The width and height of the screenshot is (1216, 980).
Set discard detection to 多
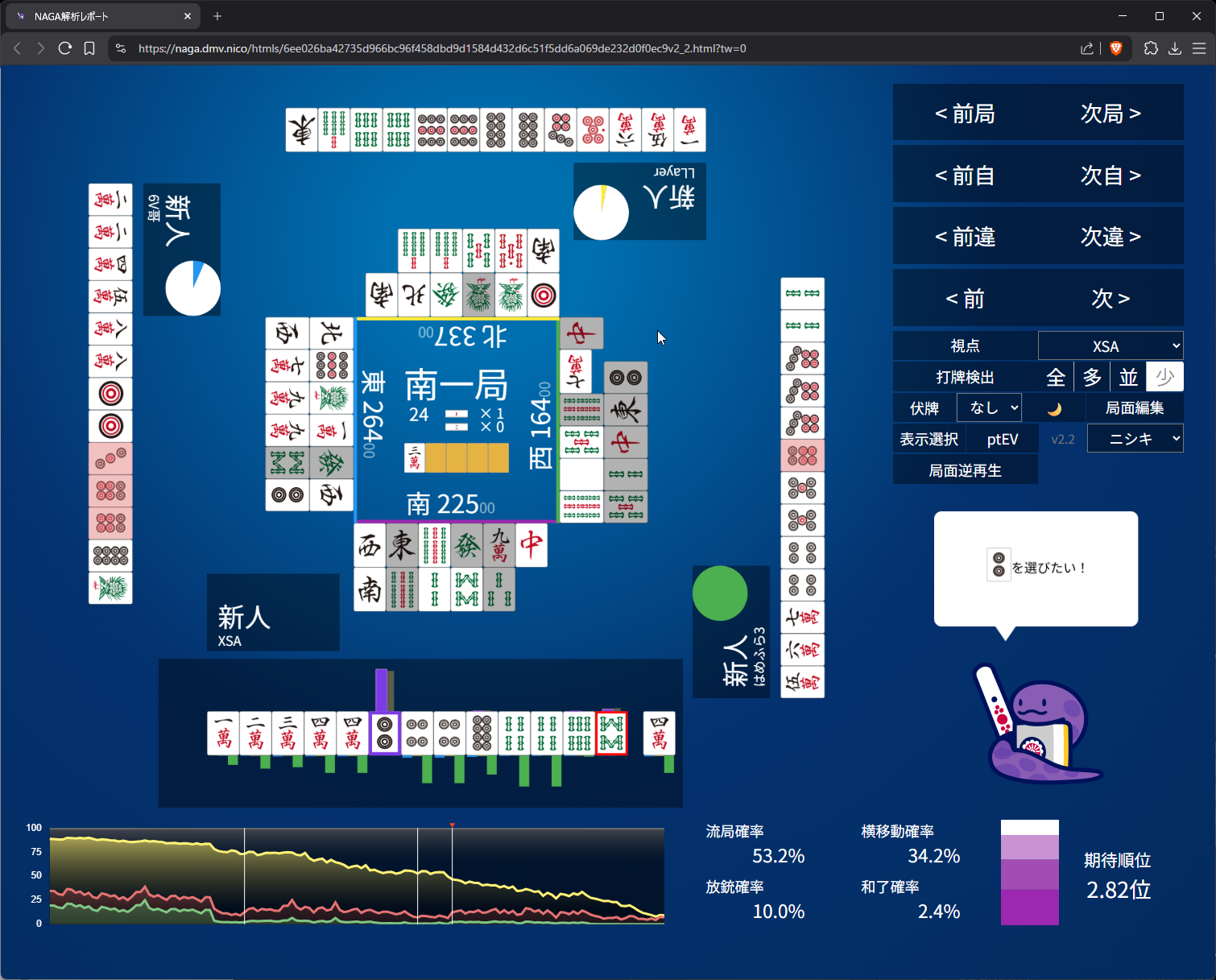coord(1092,377)
